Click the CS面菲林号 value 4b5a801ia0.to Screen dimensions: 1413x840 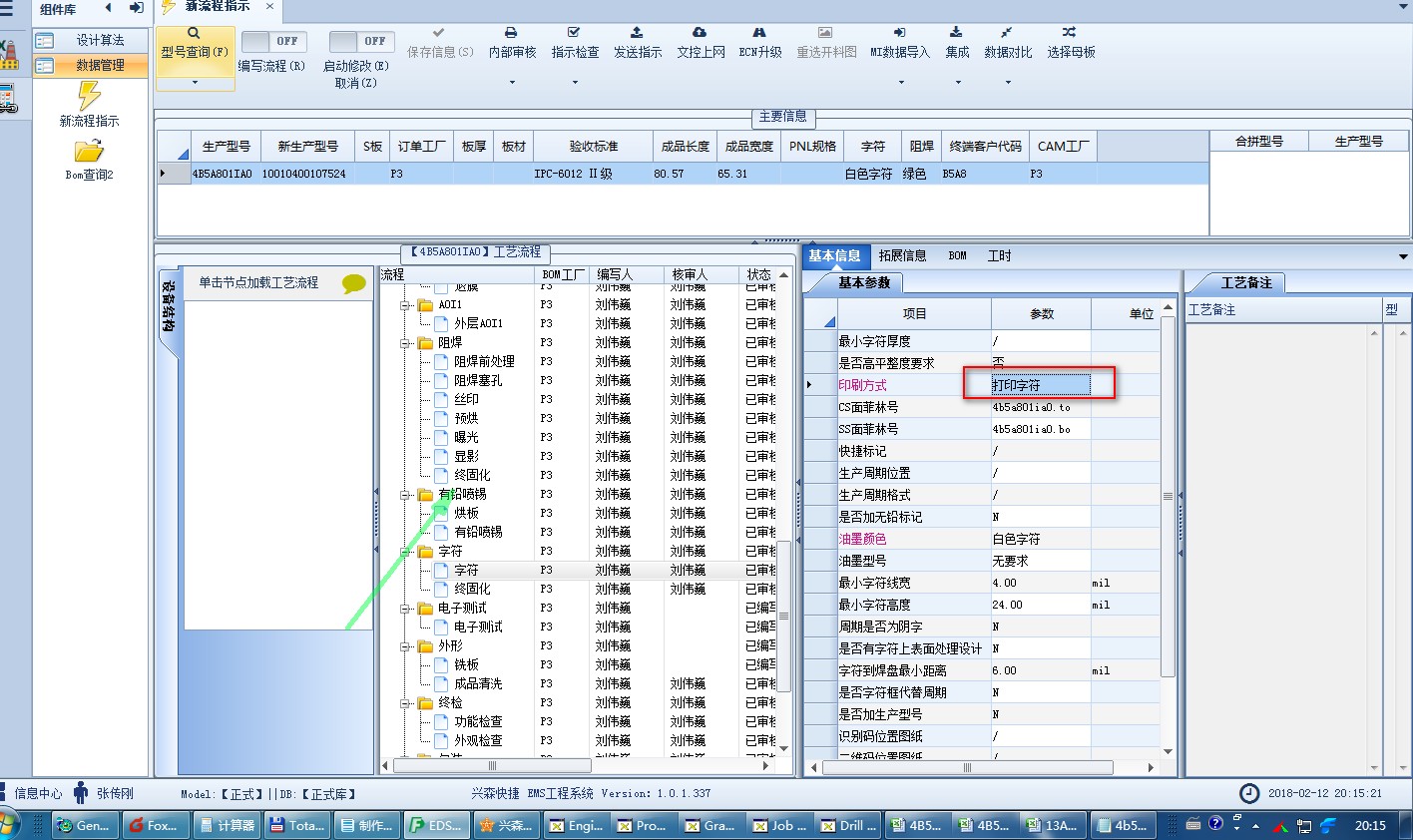point(1040,407)
